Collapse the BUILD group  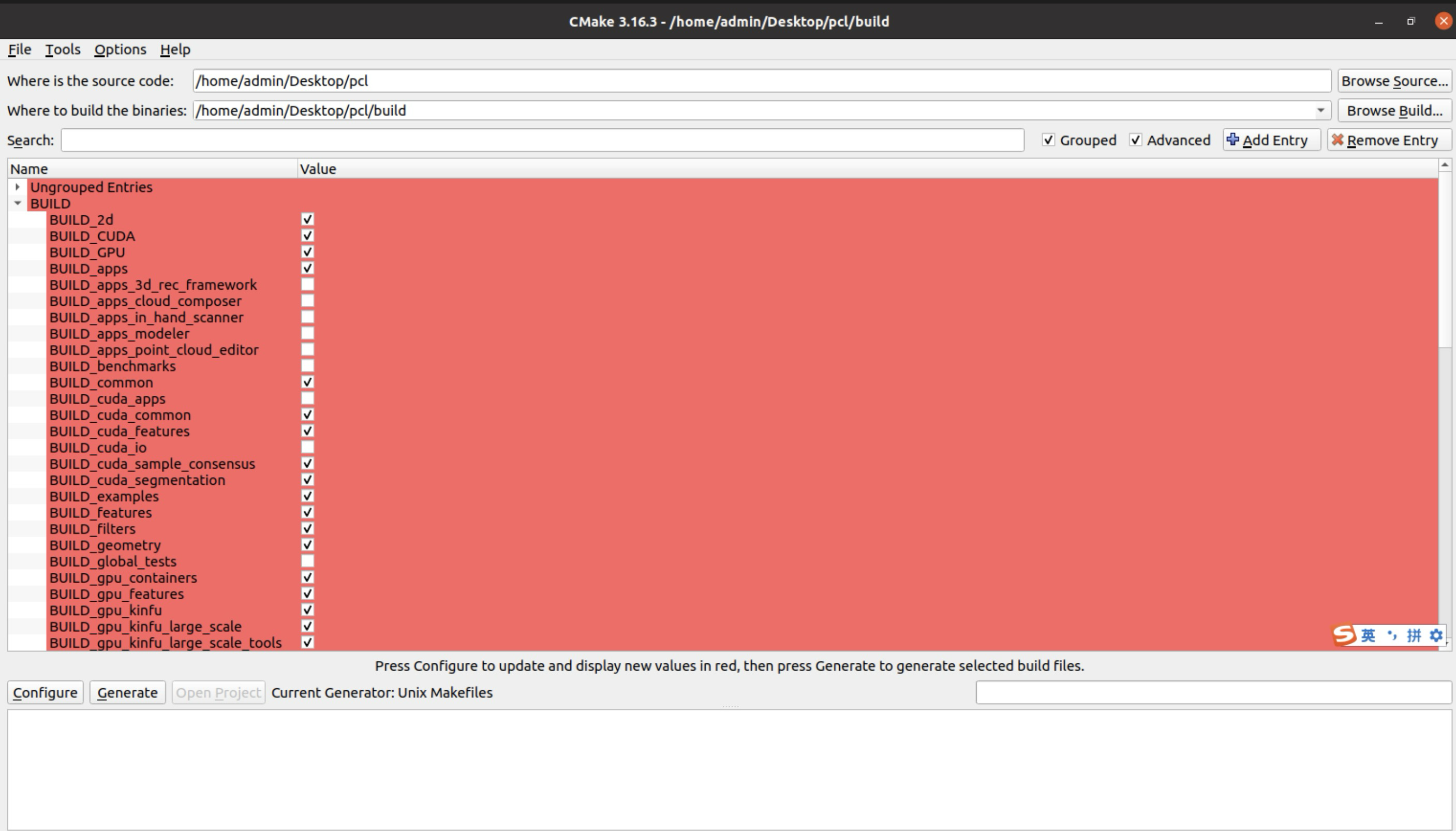coord(18,203)
